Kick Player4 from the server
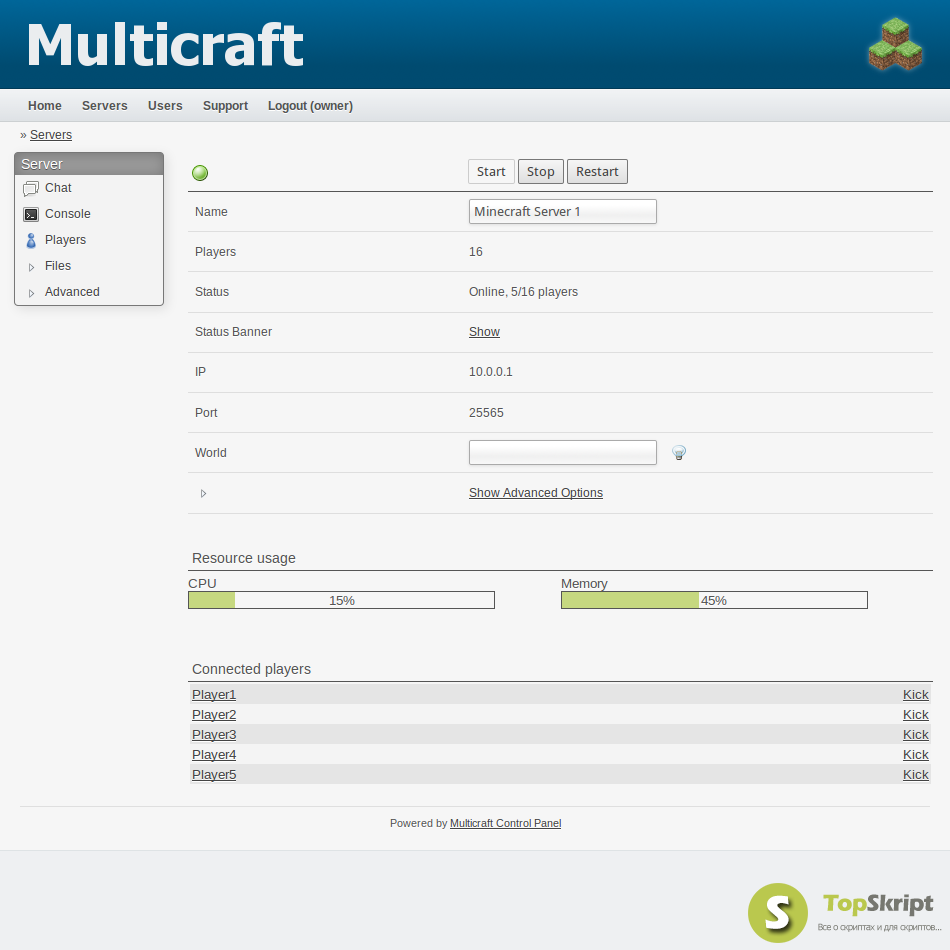Viewport: 950px width, 950px height. coord(915,755)
